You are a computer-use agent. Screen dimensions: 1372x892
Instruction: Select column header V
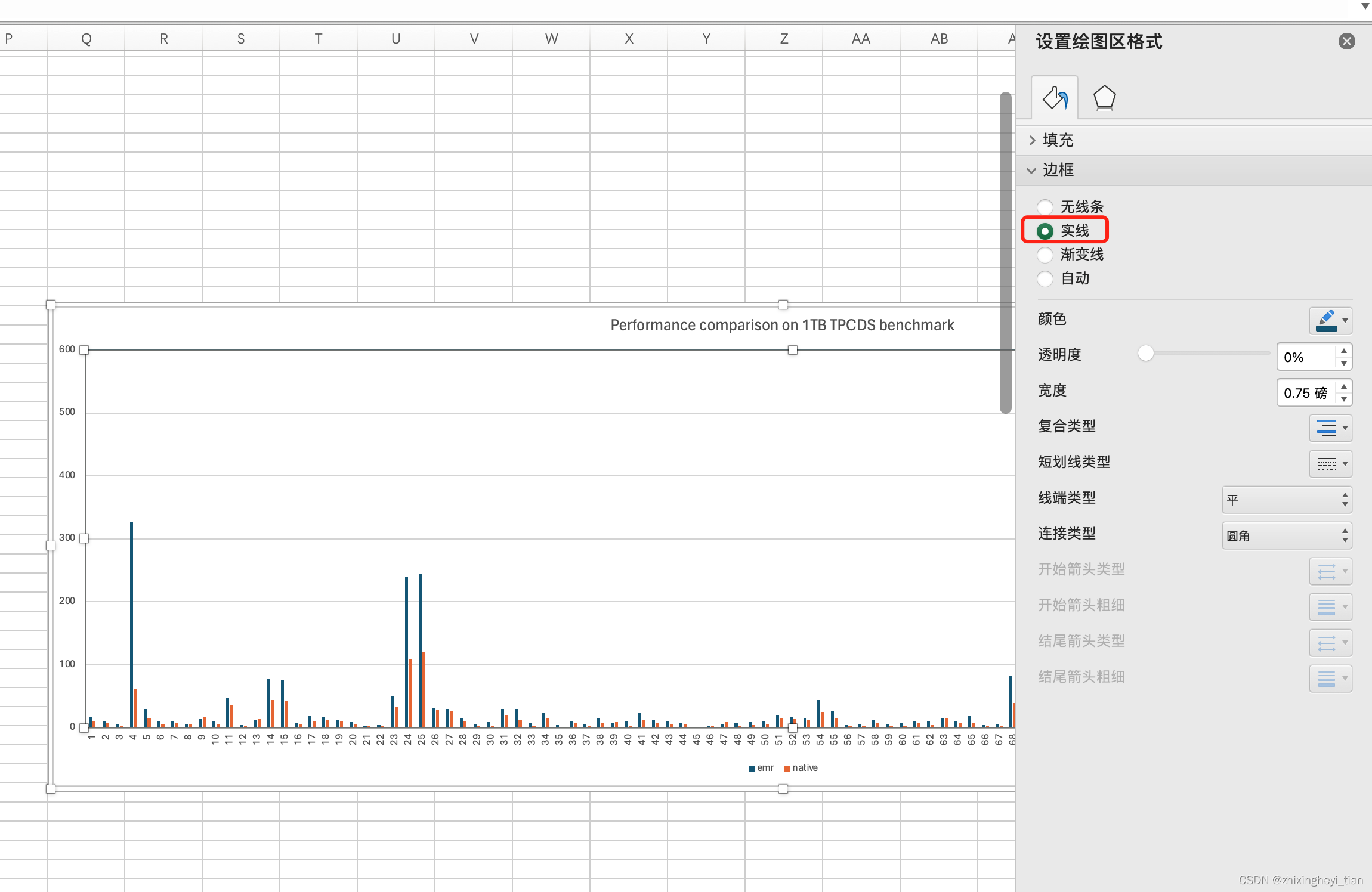[x=474, y=39]
